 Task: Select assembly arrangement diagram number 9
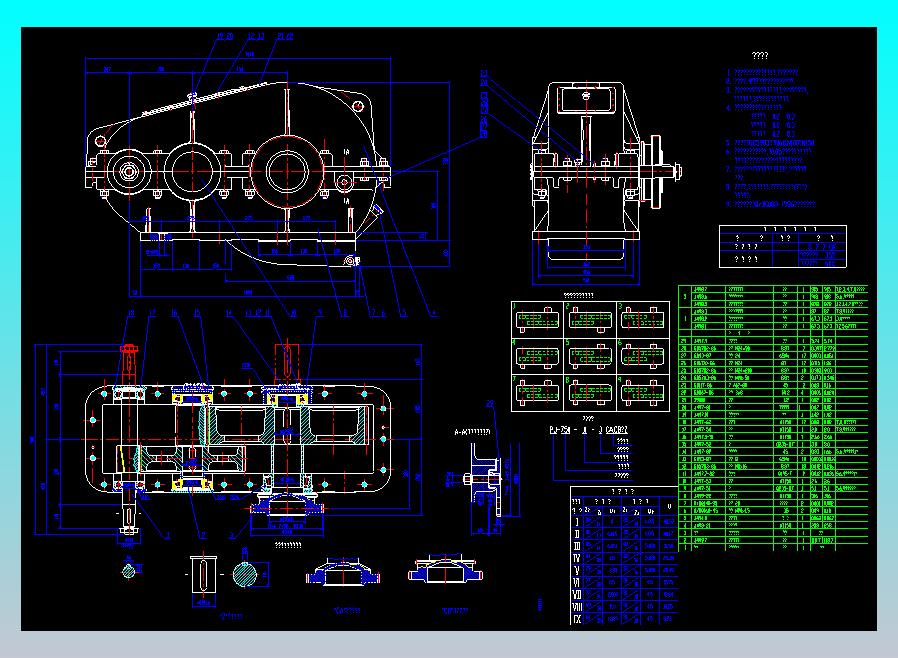(643, 392)
